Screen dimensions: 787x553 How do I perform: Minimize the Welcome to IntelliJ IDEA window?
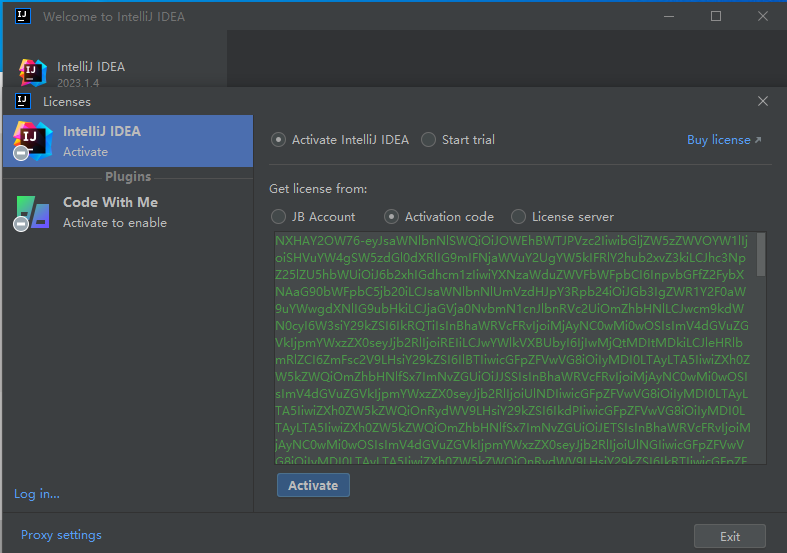pos(670,16)
